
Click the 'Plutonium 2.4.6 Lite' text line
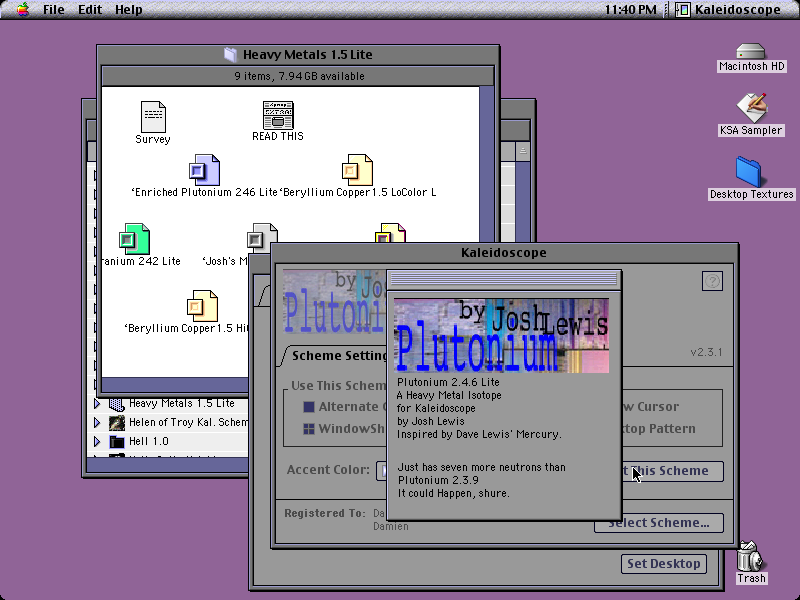point(448,382)
